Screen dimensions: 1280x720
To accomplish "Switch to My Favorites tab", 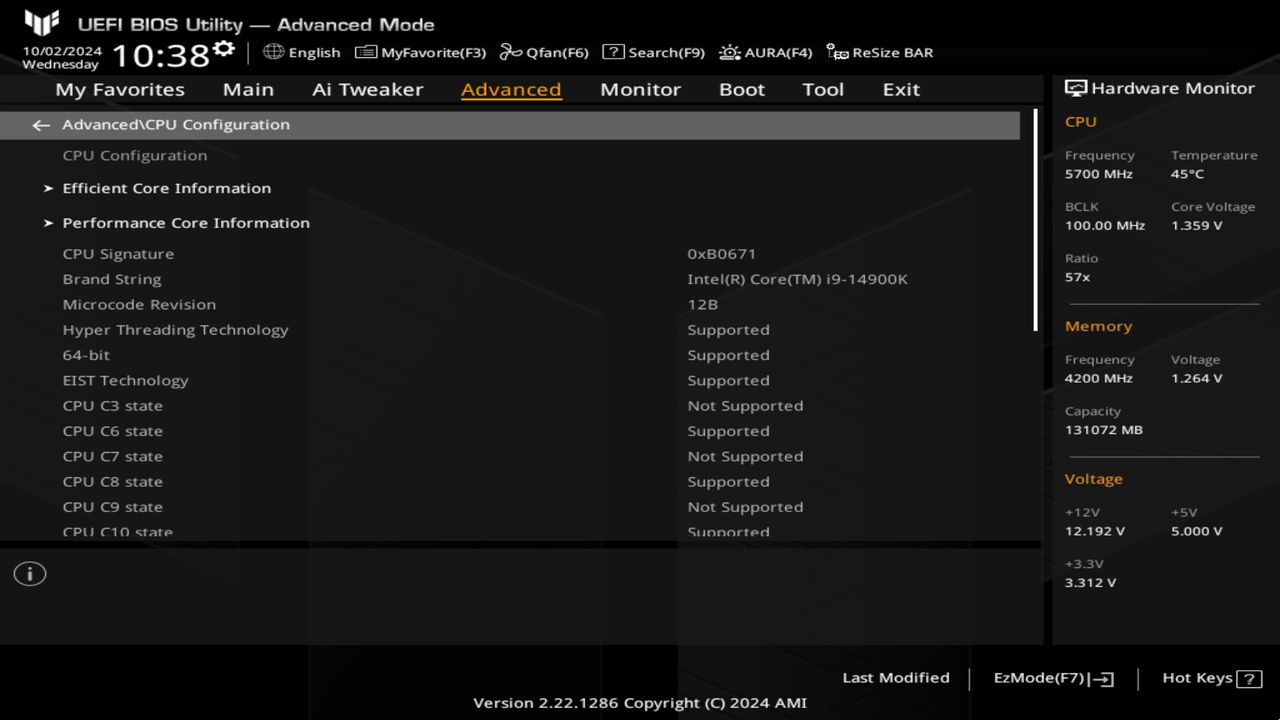I will (120, 89).
